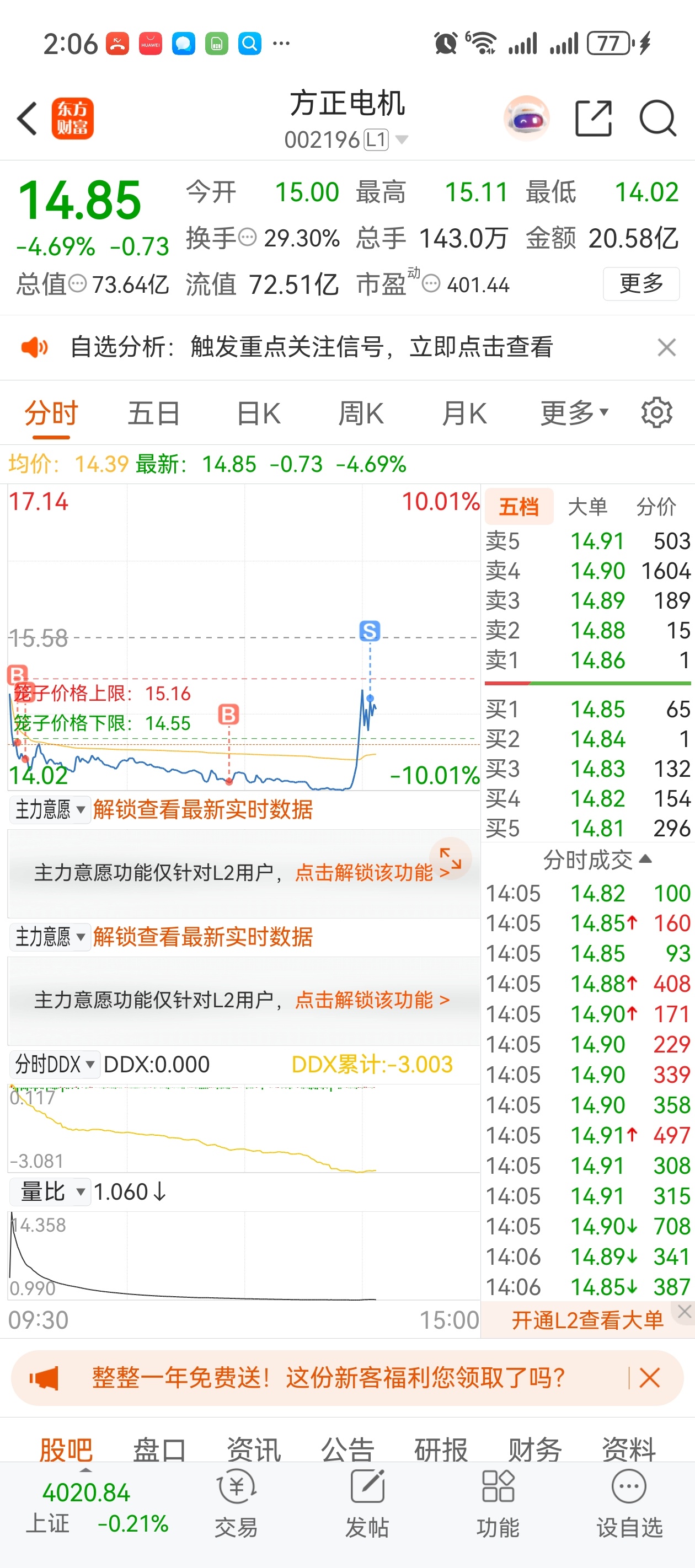Open the 自选分析 signal notice
Screen dimensions: 695x1568
[x=311, y=347]
